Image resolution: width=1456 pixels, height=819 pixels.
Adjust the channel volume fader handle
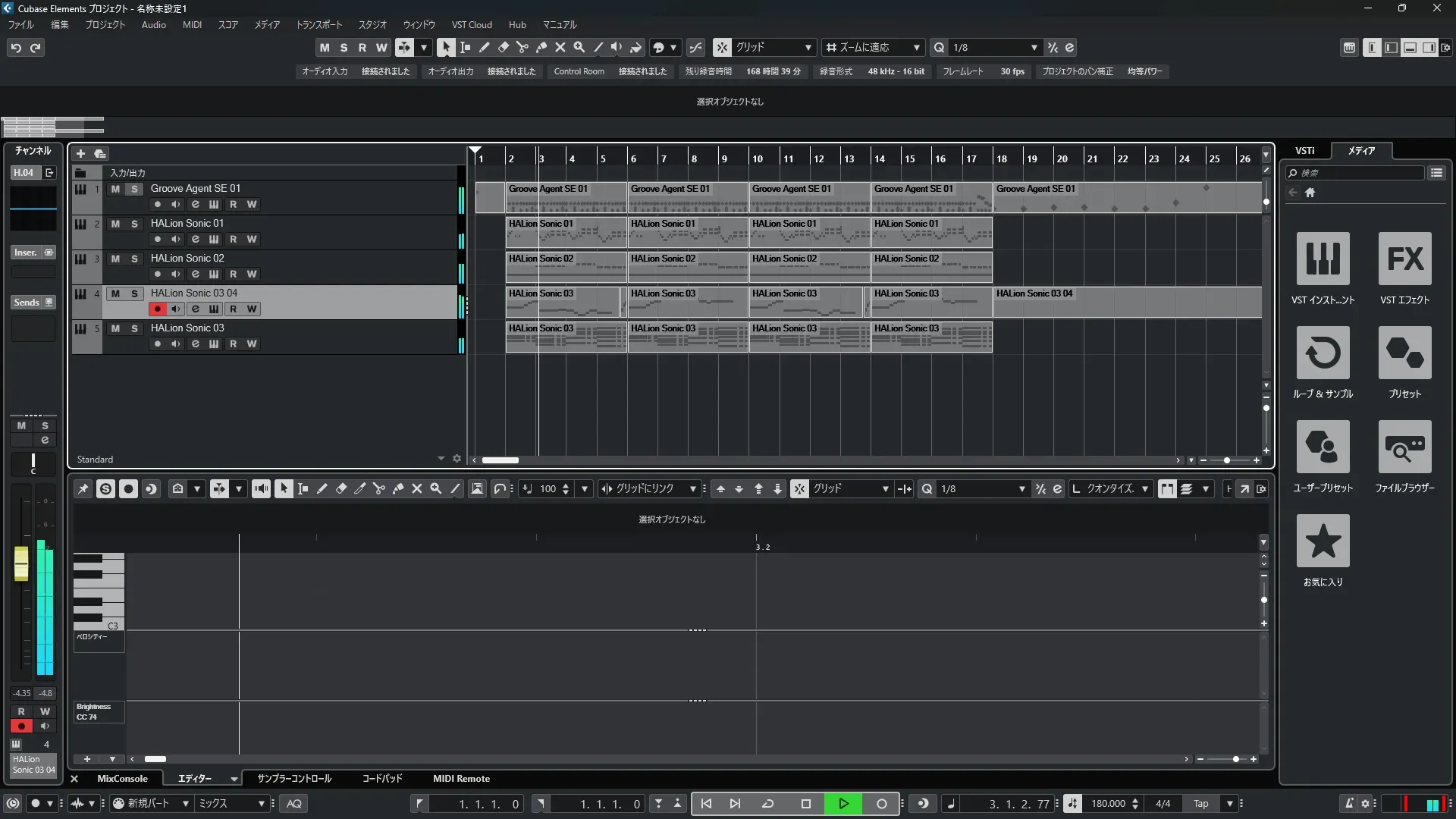click(x=21, y=564)
